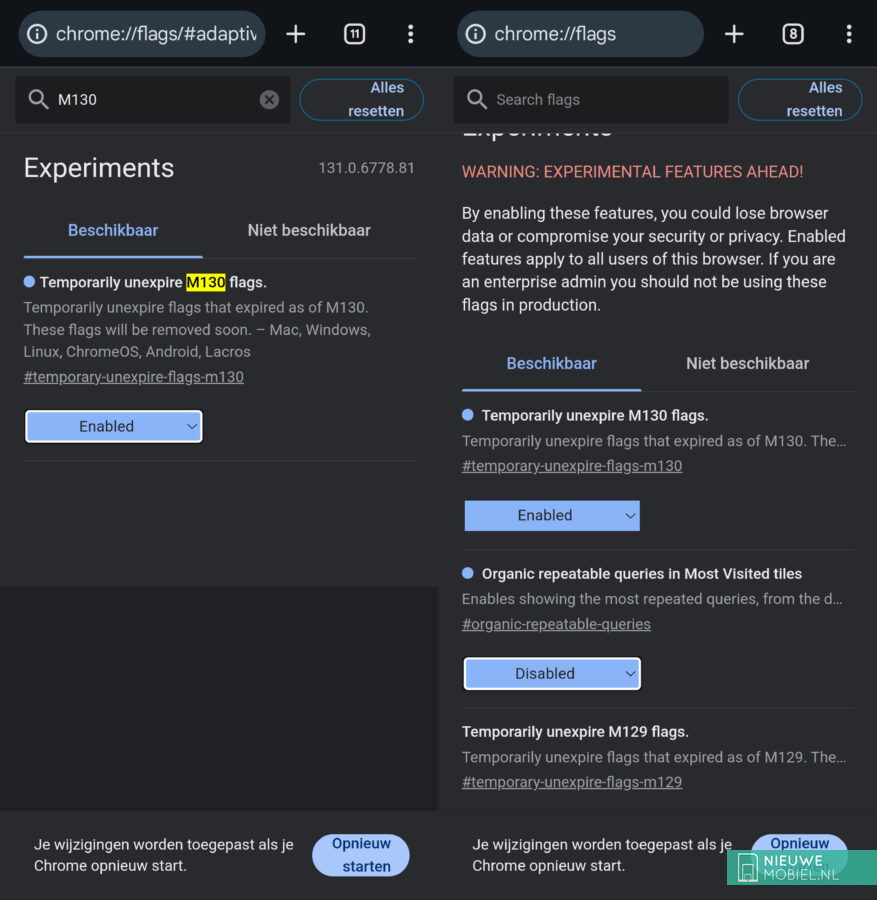Focus the right Search flags field

[x=591, y=99]
